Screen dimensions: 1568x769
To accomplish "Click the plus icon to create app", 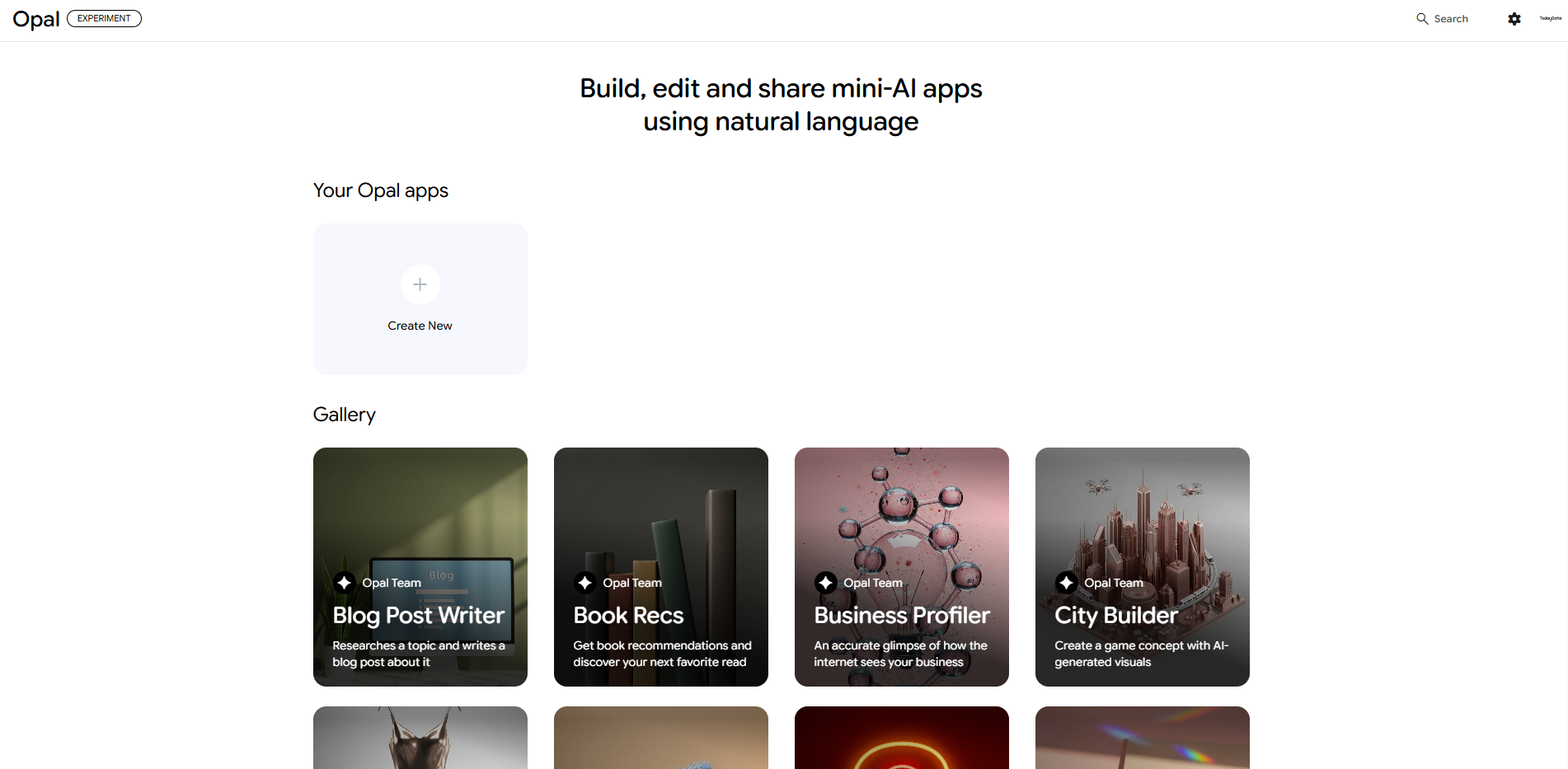I will click(x=420, y=284).
